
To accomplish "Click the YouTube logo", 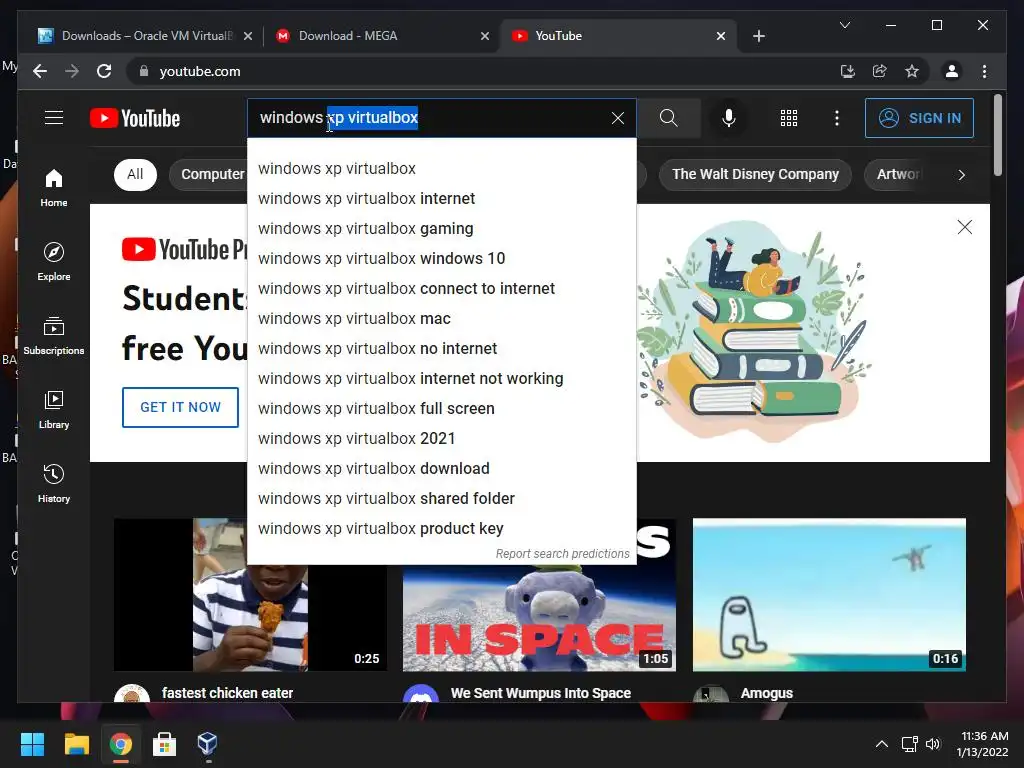I will [135, 118].
